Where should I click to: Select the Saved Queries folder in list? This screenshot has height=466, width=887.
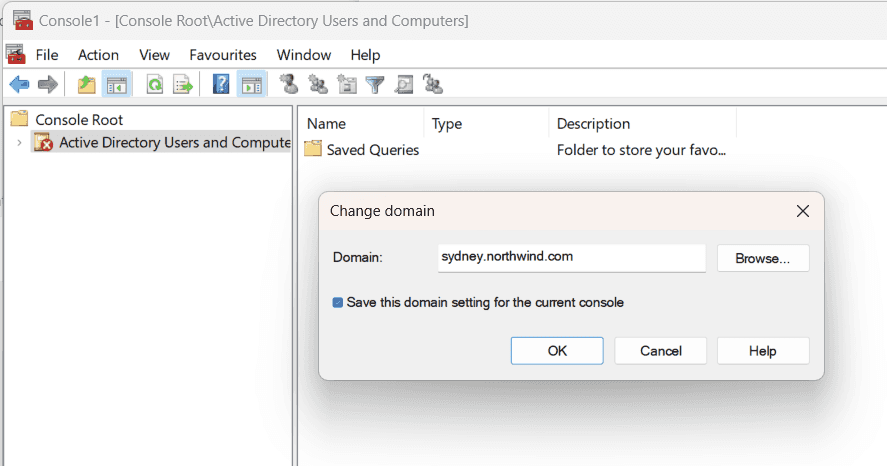[x=372, y=150]
